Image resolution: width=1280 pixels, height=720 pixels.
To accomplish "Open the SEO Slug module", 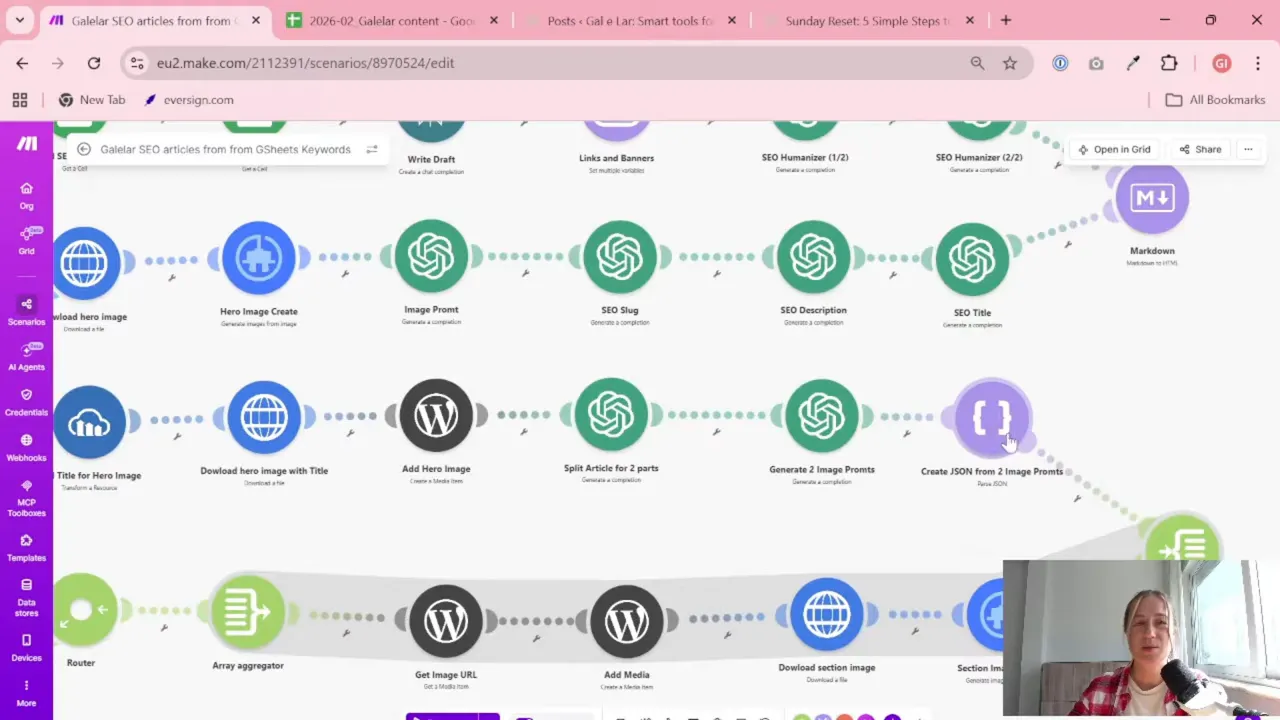I will click(619, 257).
